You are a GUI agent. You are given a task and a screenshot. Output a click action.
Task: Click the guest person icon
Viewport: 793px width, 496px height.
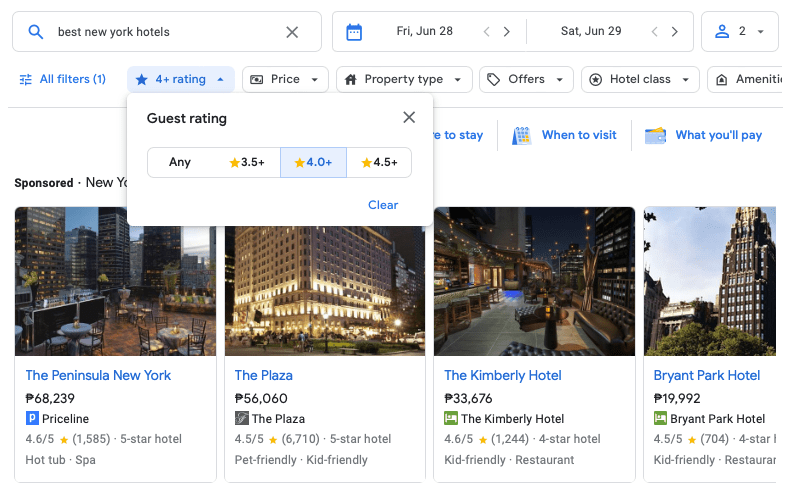pos(722,31)
